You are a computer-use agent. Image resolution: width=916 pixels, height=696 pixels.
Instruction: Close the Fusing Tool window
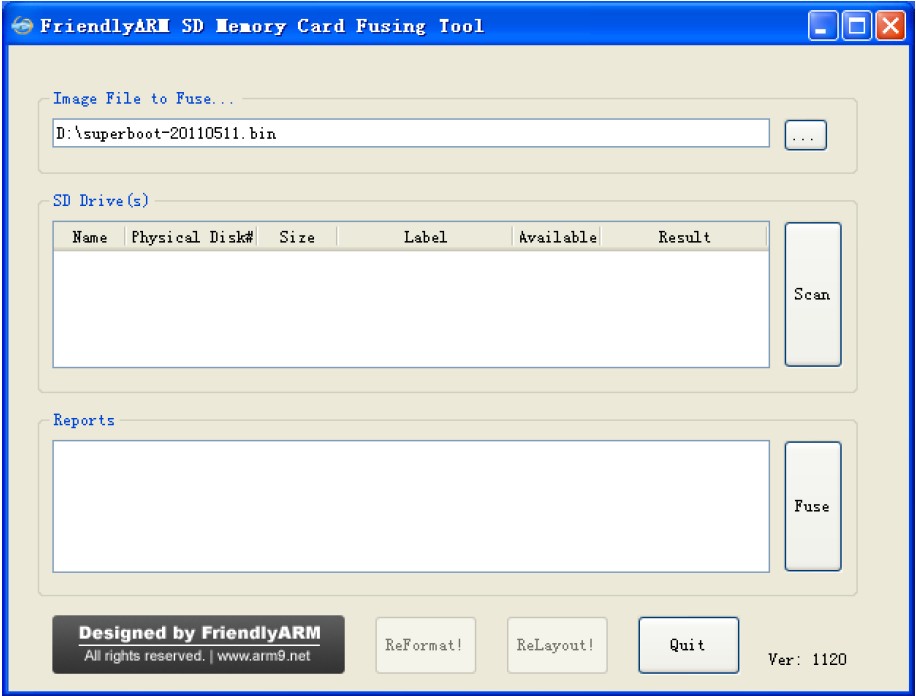(888, 26)
